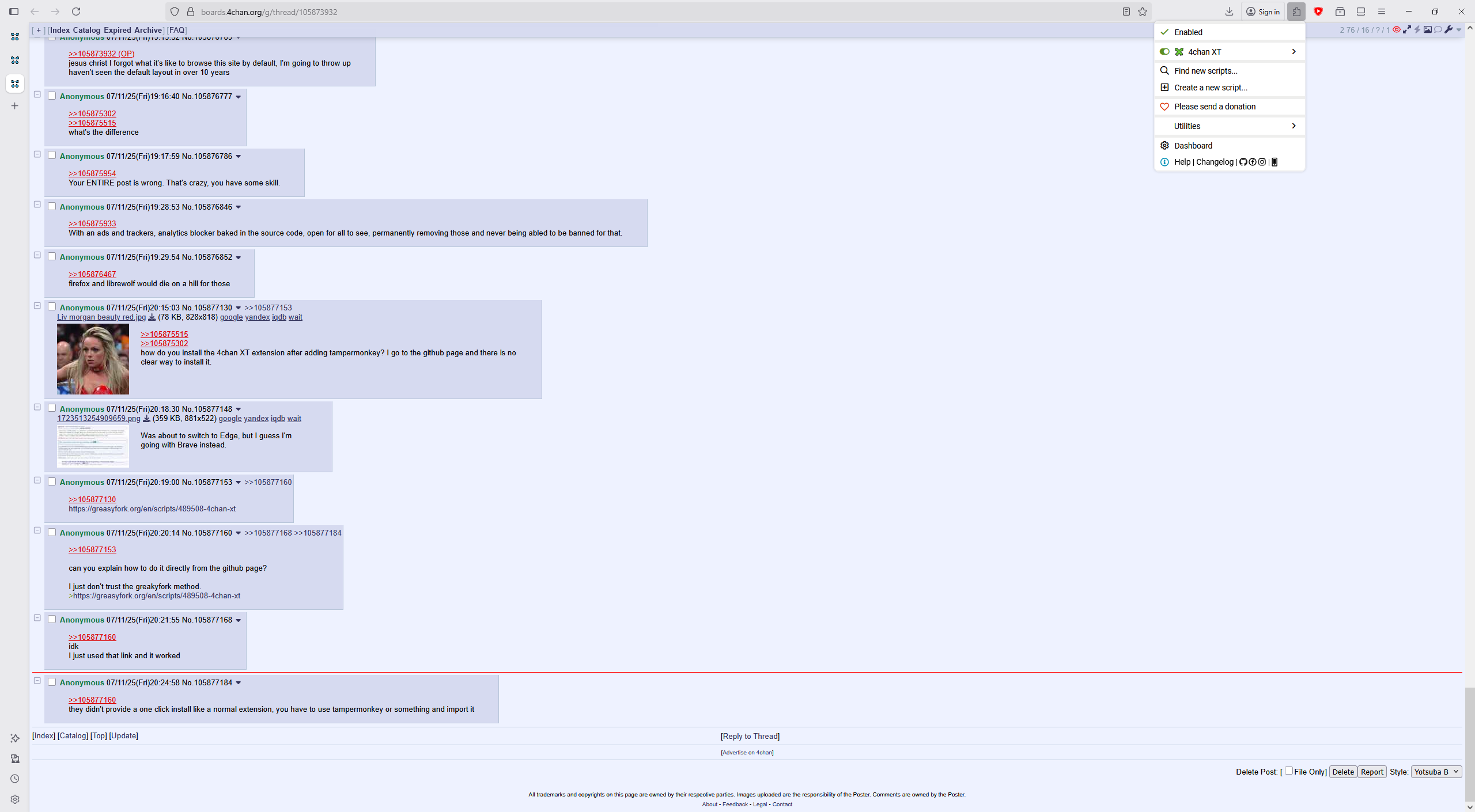Viewport: 1475px width, 812px height.
Task: Collapse post No.105876846 with minus box
Action: click(37, 204)
